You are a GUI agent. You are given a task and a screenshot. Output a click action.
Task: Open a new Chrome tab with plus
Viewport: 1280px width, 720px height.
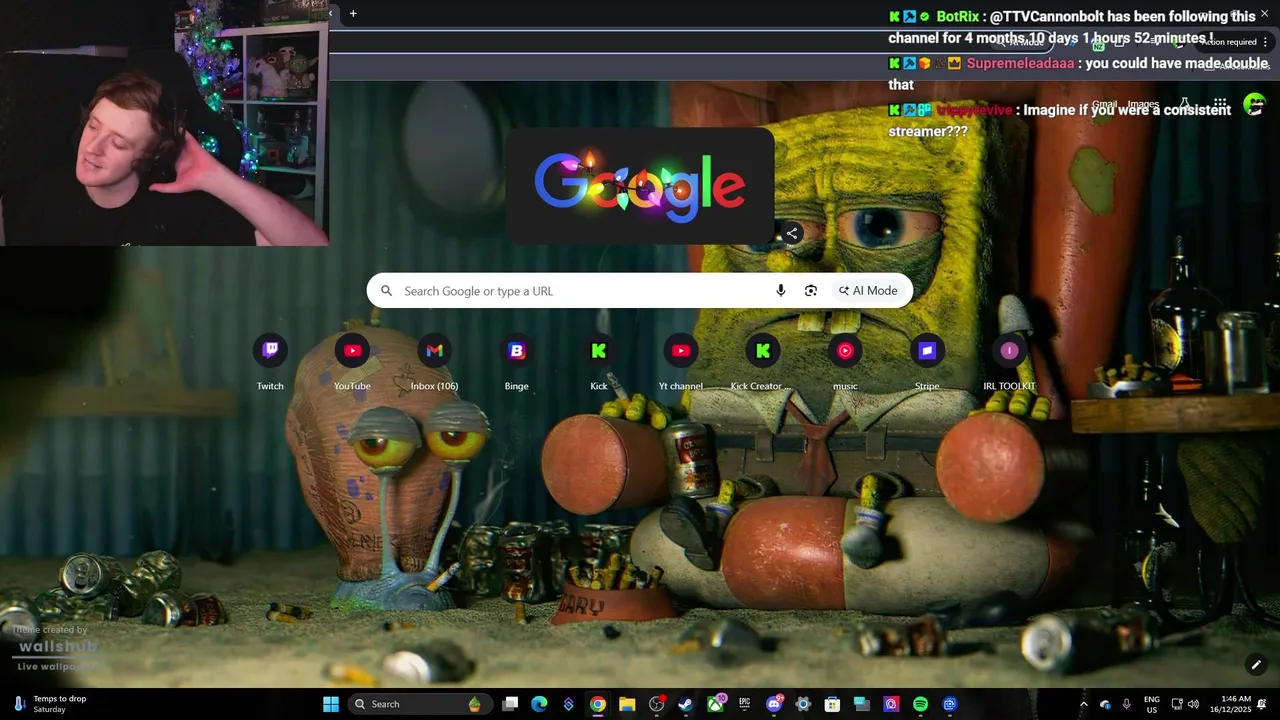point(353,13)
